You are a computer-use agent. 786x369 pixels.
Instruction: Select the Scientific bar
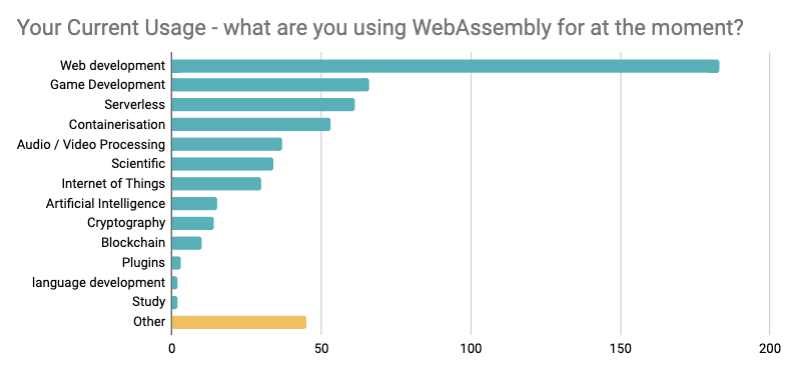[223, 164]
